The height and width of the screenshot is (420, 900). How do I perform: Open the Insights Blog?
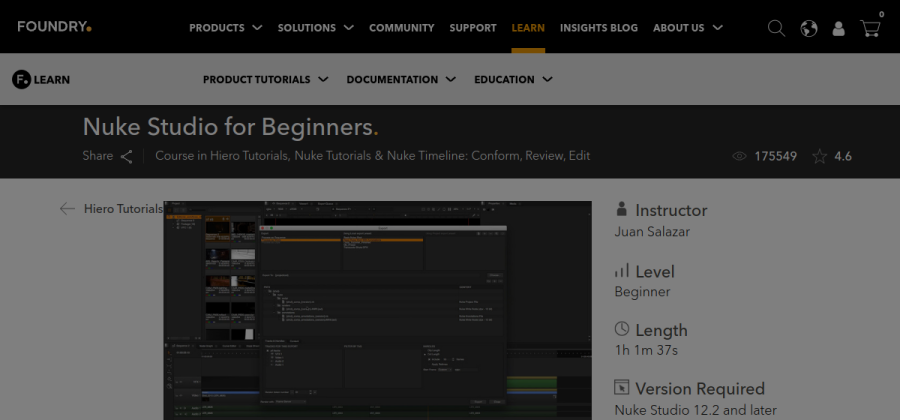[x=599, y=28]
